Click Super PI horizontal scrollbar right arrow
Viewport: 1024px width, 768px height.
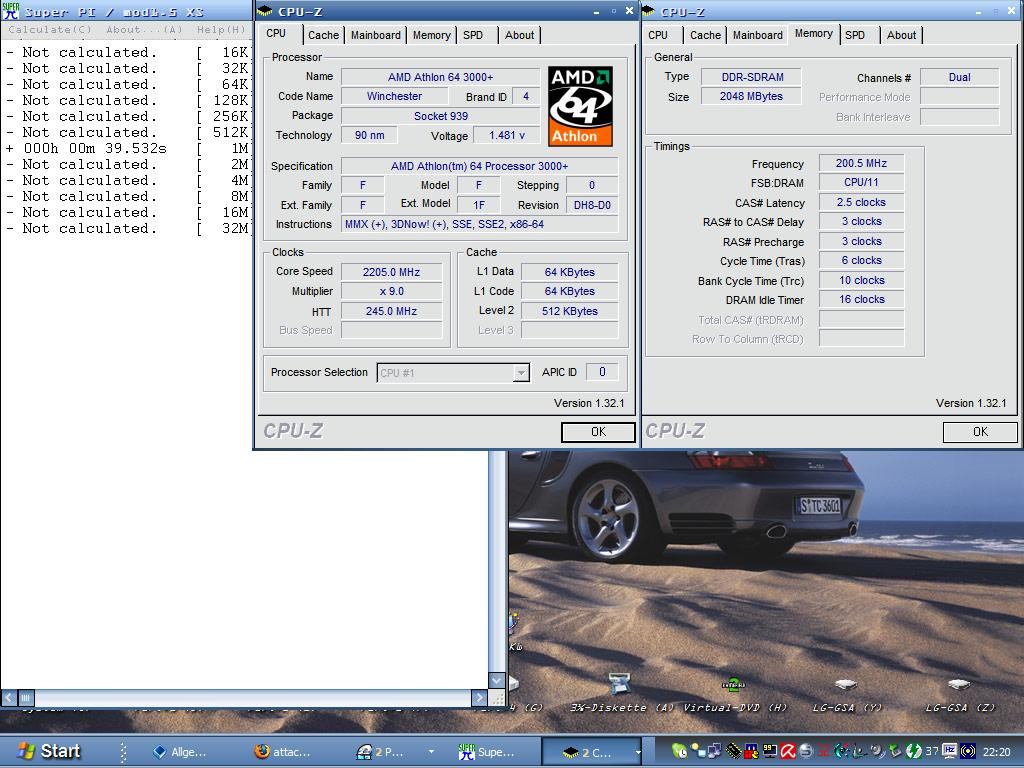click(479, 697)
